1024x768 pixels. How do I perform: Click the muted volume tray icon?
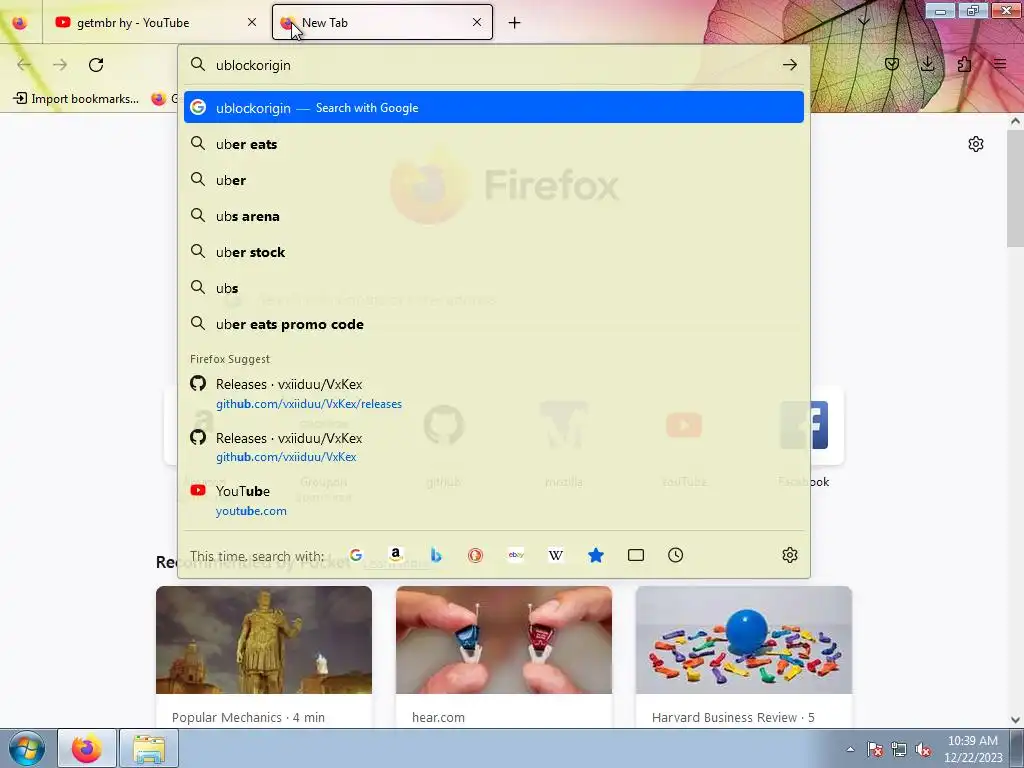tap(923, 750)
